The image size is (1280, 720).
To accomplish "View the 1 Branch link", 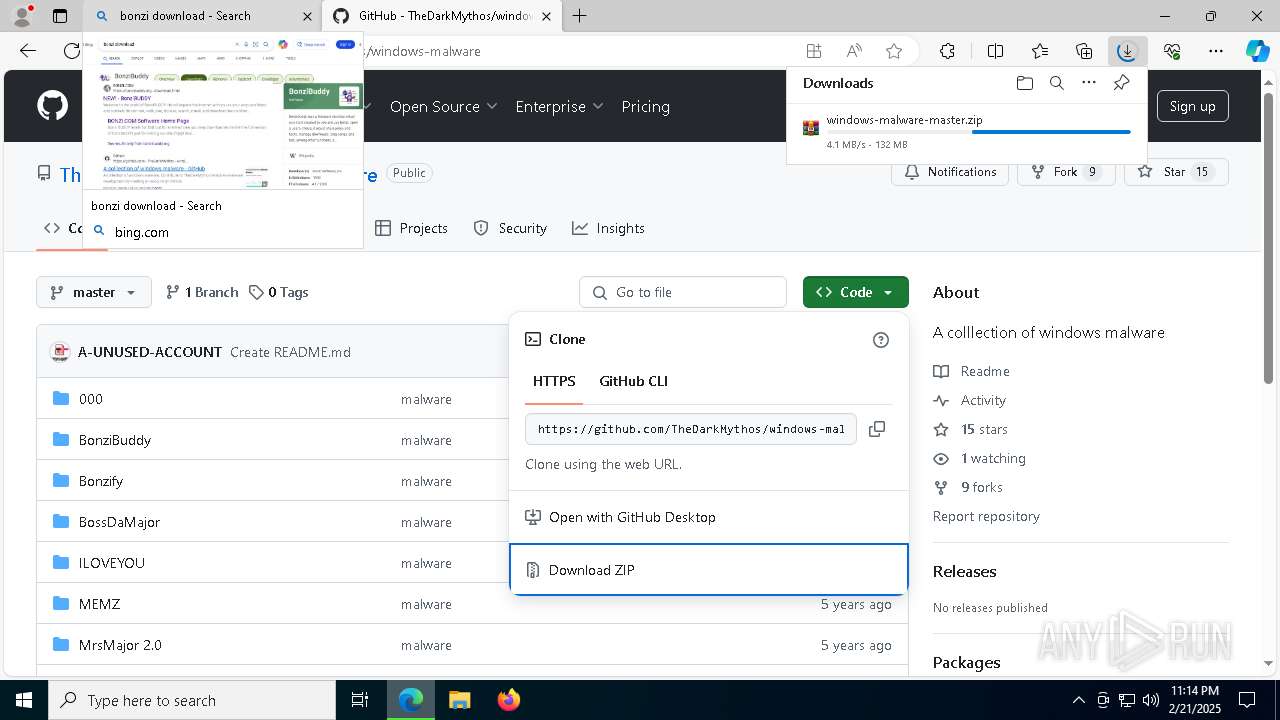I will coord(202,292).
